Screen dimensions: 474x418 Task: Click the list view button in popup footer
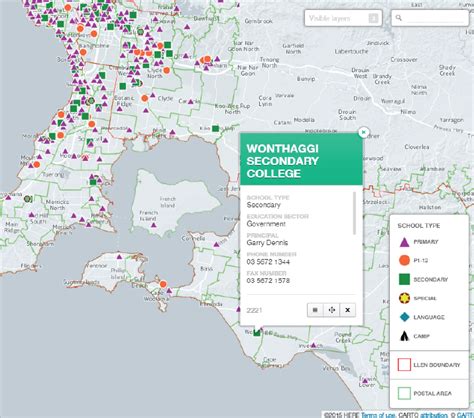tap(315, 310)
